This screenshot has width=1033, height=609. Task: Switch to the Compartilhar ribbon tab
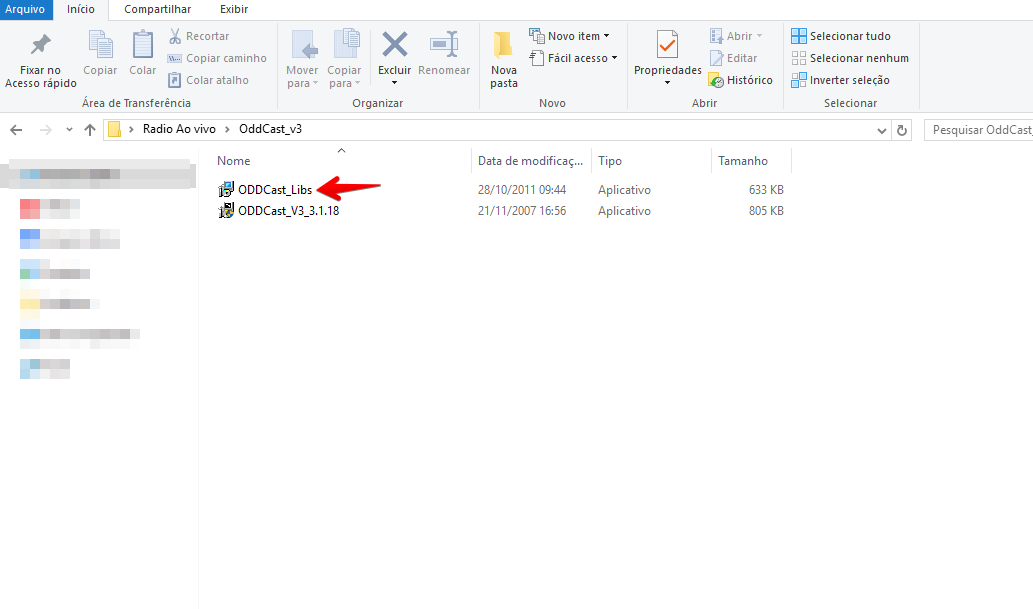click(x=157, y=9)
